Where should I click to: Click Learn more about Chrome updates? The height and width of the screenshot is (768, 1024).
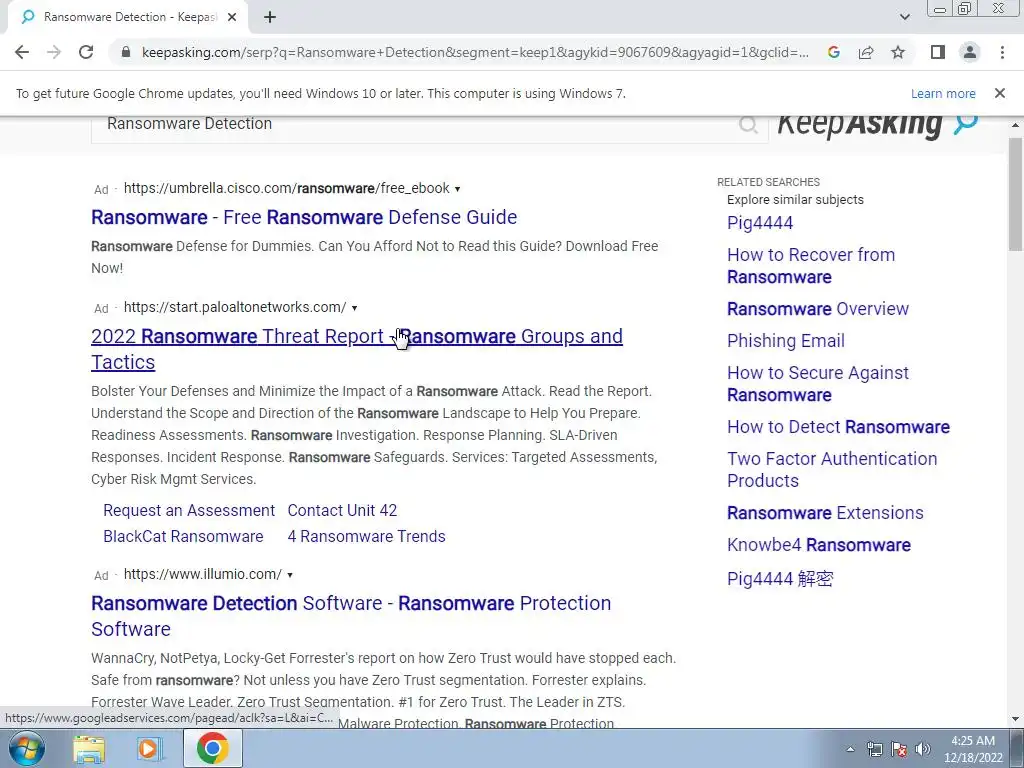pos(943,93)
